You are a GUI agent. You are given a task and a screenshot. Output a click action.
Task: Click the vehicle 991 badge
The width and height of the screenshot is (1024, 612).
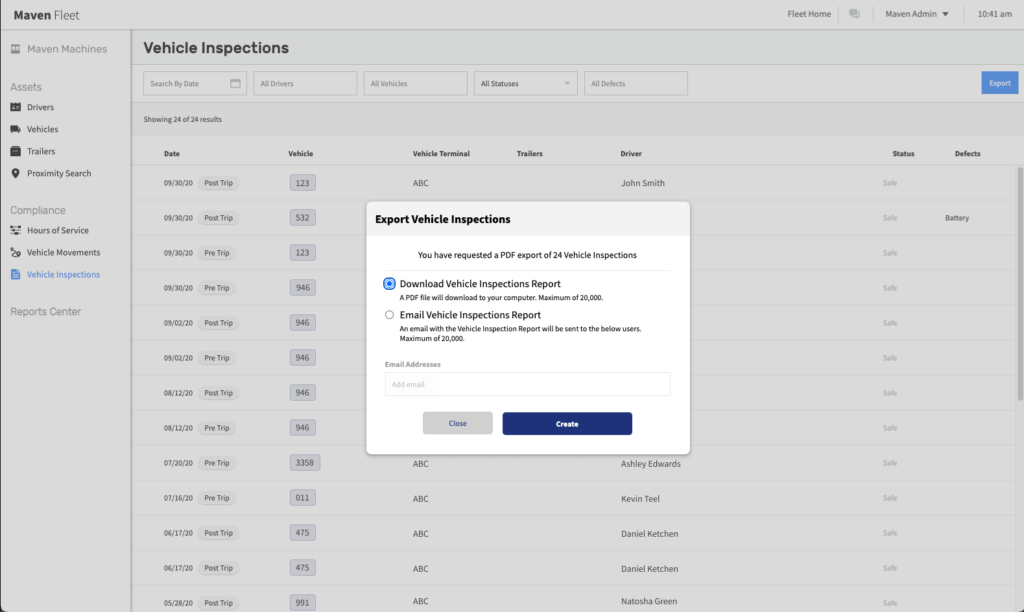302,602
